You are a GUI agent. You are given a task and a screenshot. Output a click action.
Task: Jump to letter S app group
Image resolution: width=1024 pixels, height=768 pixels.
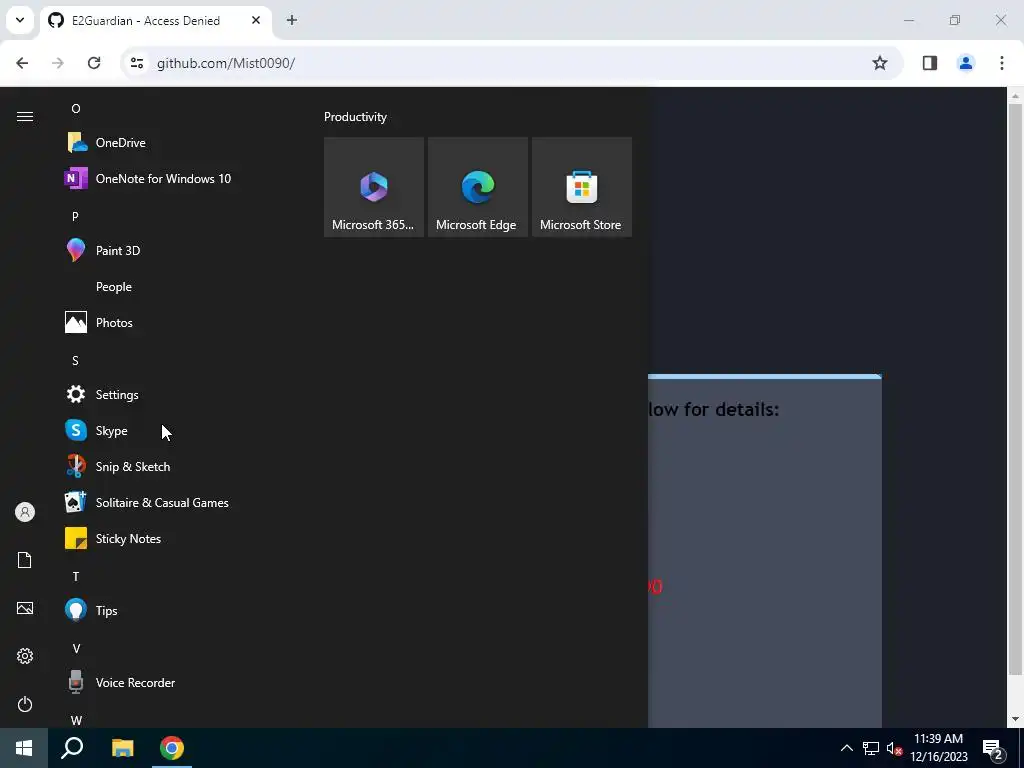tap(75, 360)
